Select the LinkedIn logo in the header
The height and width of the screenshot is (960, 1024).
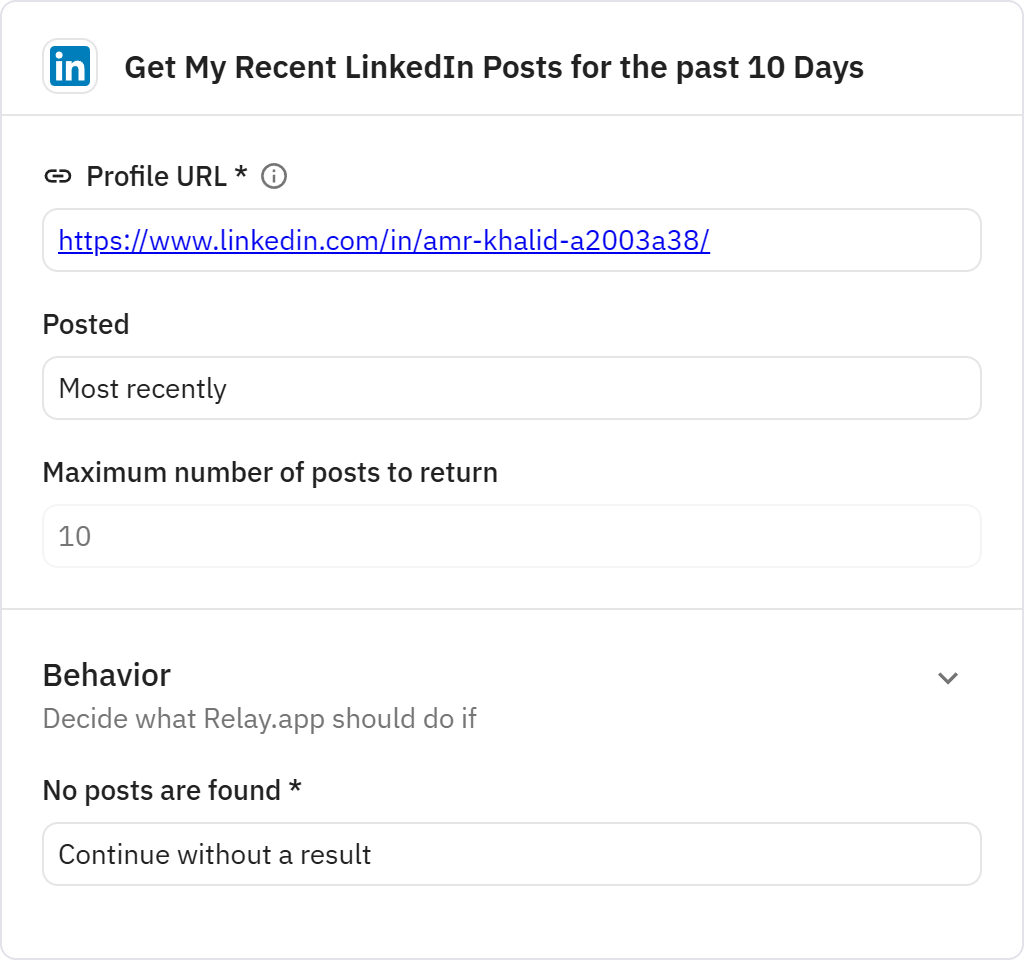[x=70, y=66]
